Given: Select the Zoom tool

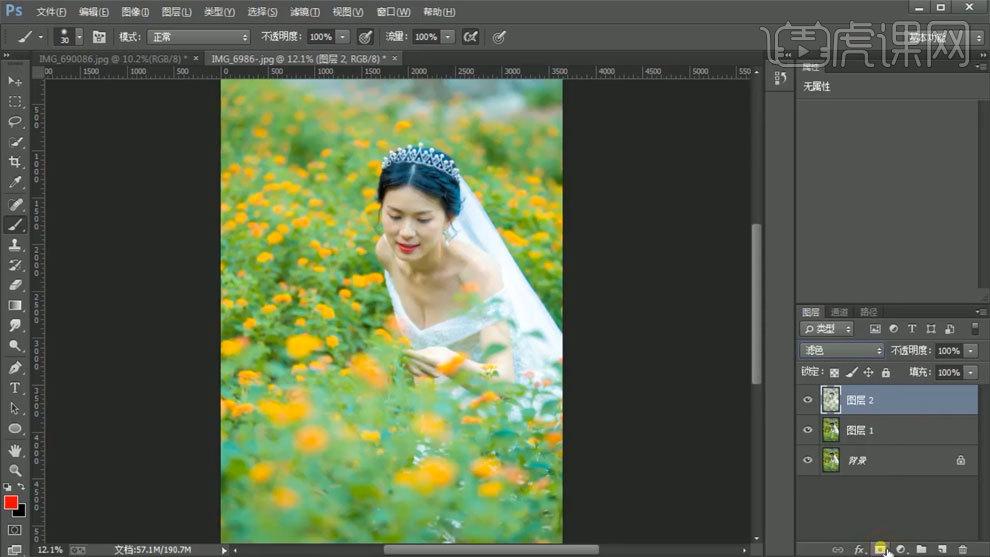Looking at the screenshot, I should click(x=15, y=470).
